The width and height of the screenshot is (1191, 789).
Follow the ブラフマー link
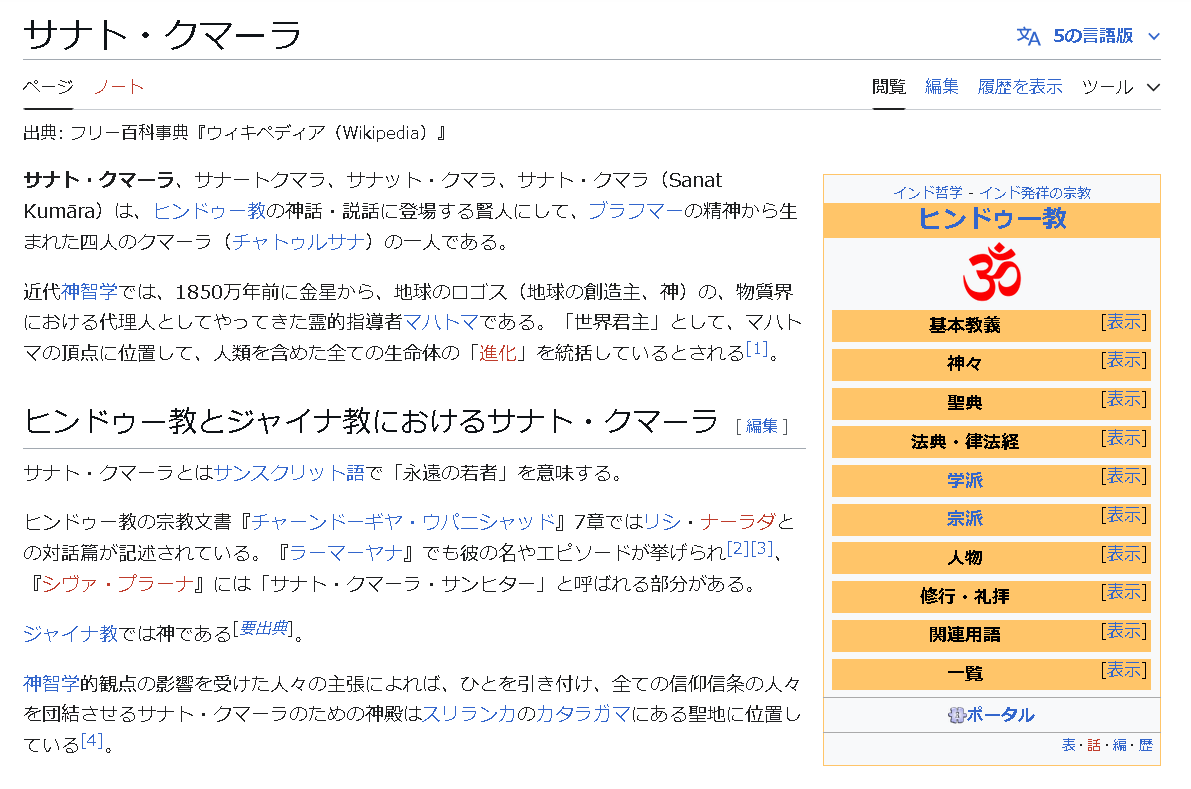tap(636, 211)
